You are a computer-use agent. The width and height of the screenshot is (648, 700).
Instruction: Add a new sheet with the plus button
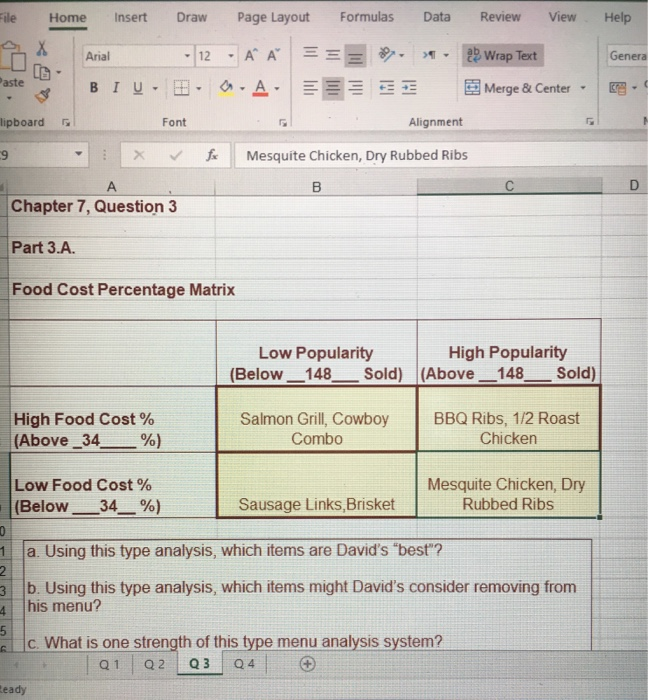pyautogui.click(x=307, y=664)
